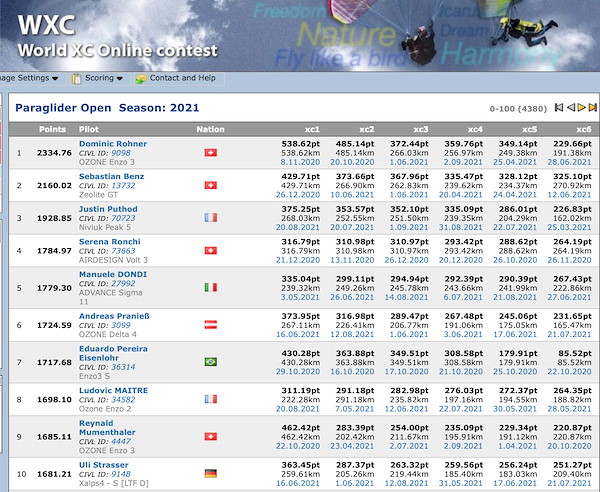600x492 pixels.
Task: Click the xc1 column header
Action: [312, 129]
